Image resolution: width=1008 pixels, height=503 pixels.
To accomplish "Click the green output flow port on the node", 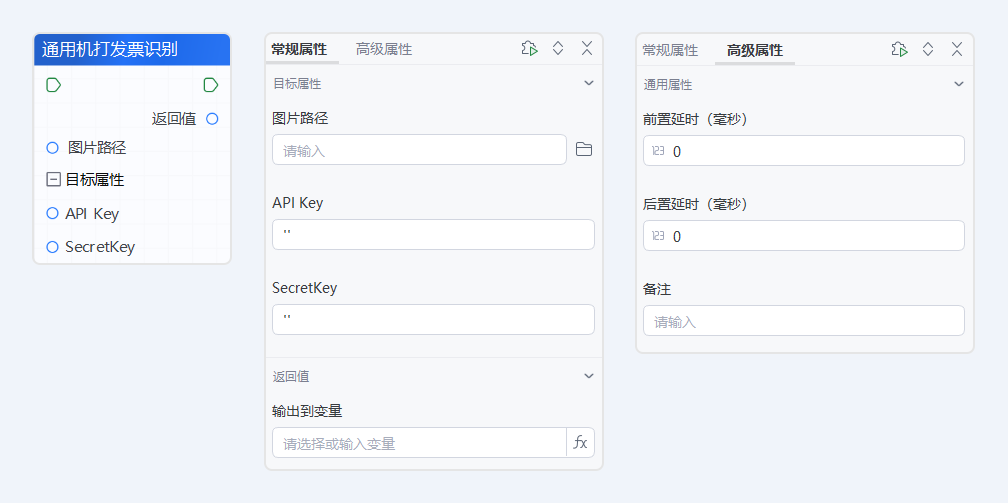I will 211,85.
